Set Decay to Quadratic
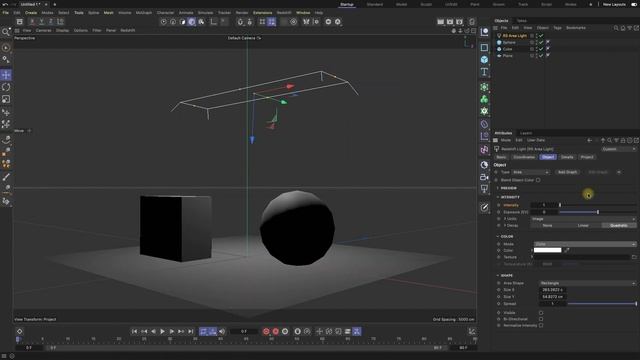 pos(619,225)
